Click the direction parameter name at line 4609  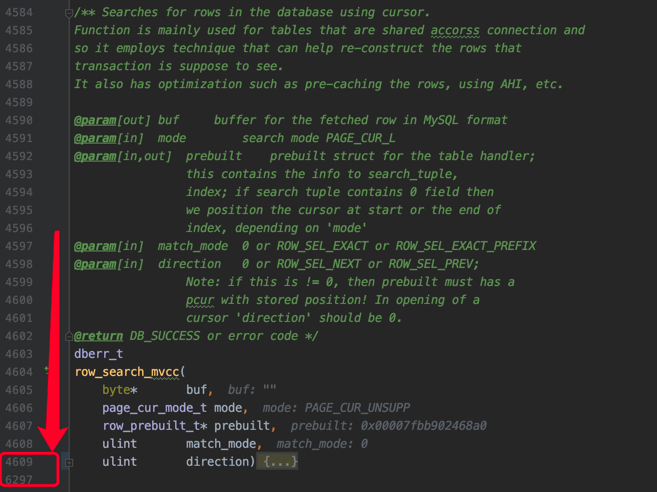[217, 462]
